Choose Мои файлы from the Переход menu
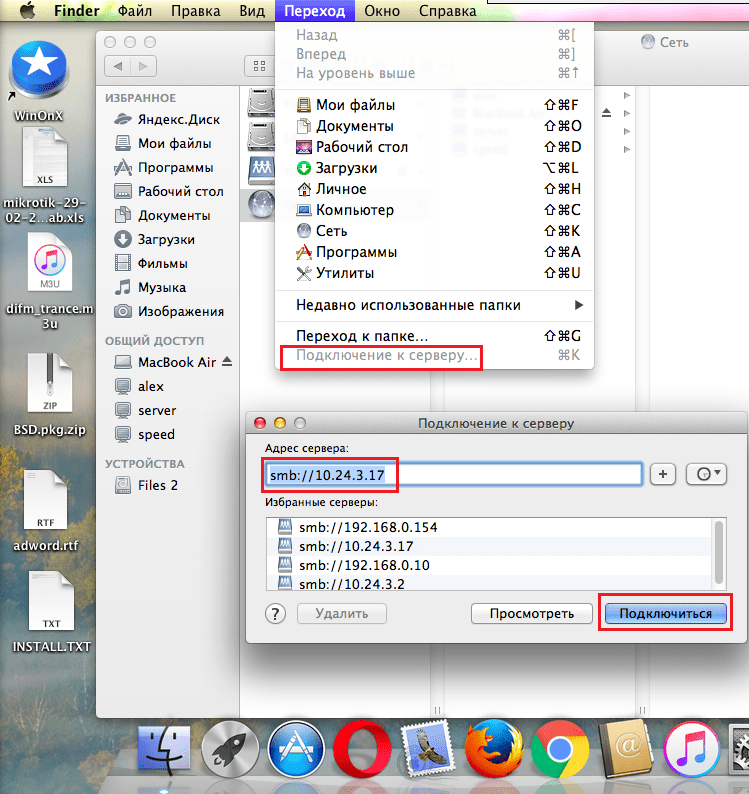749x794 pixels. tap(435, 105)
